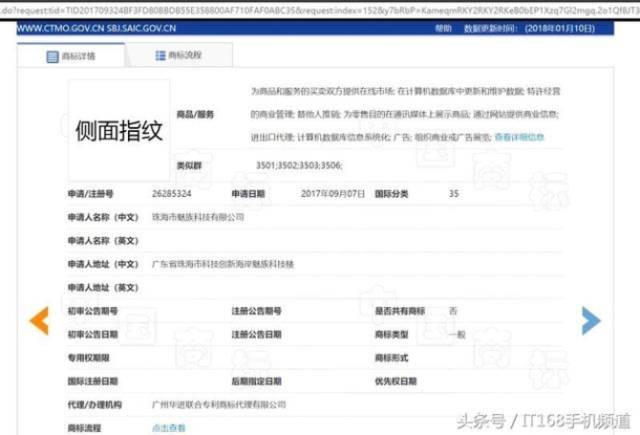Click the 国际注册日期 label
The width and height of the screenshot is (640, 435).
(x=93, y=381)
